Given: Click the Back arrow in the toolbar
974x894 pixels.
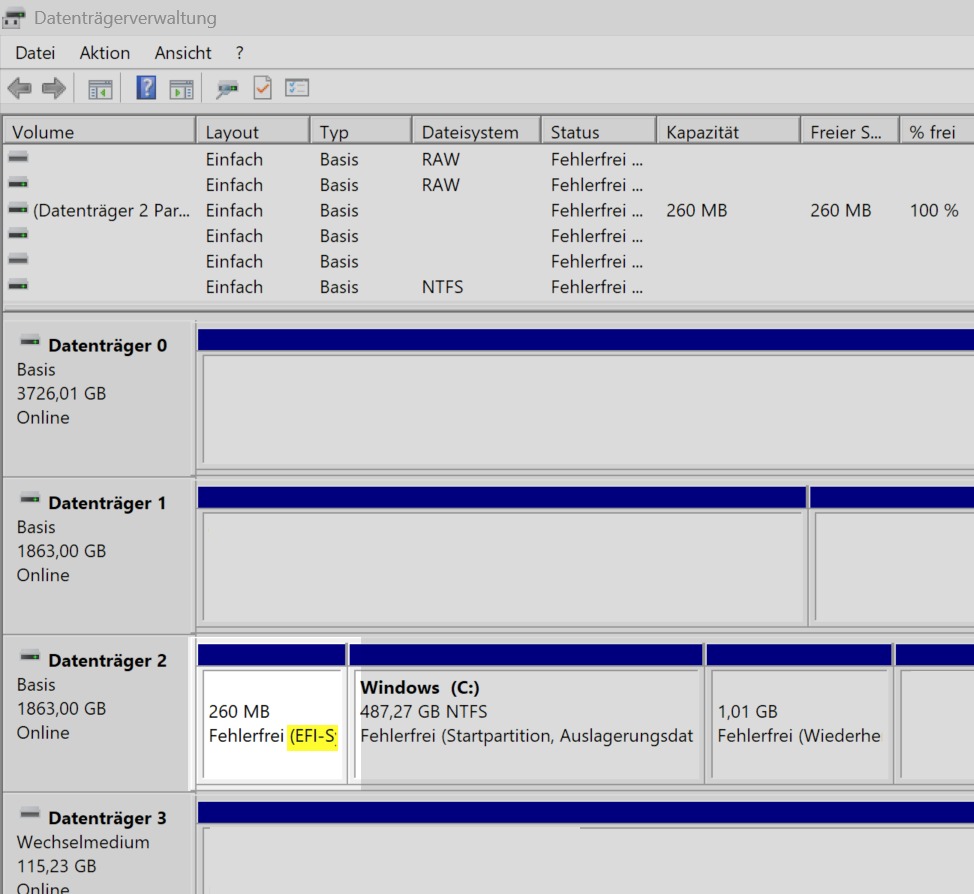Looking at the screenshot, I should pos(20,88).
